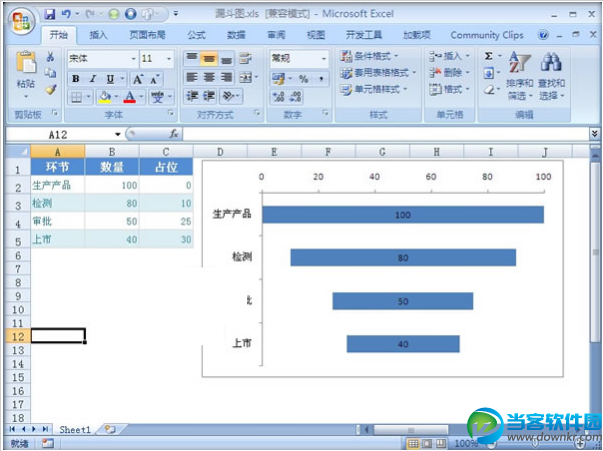Insert function with the fx button
Image resolution: width=603 pixels, height=451 pixels.
click(174, 134)
